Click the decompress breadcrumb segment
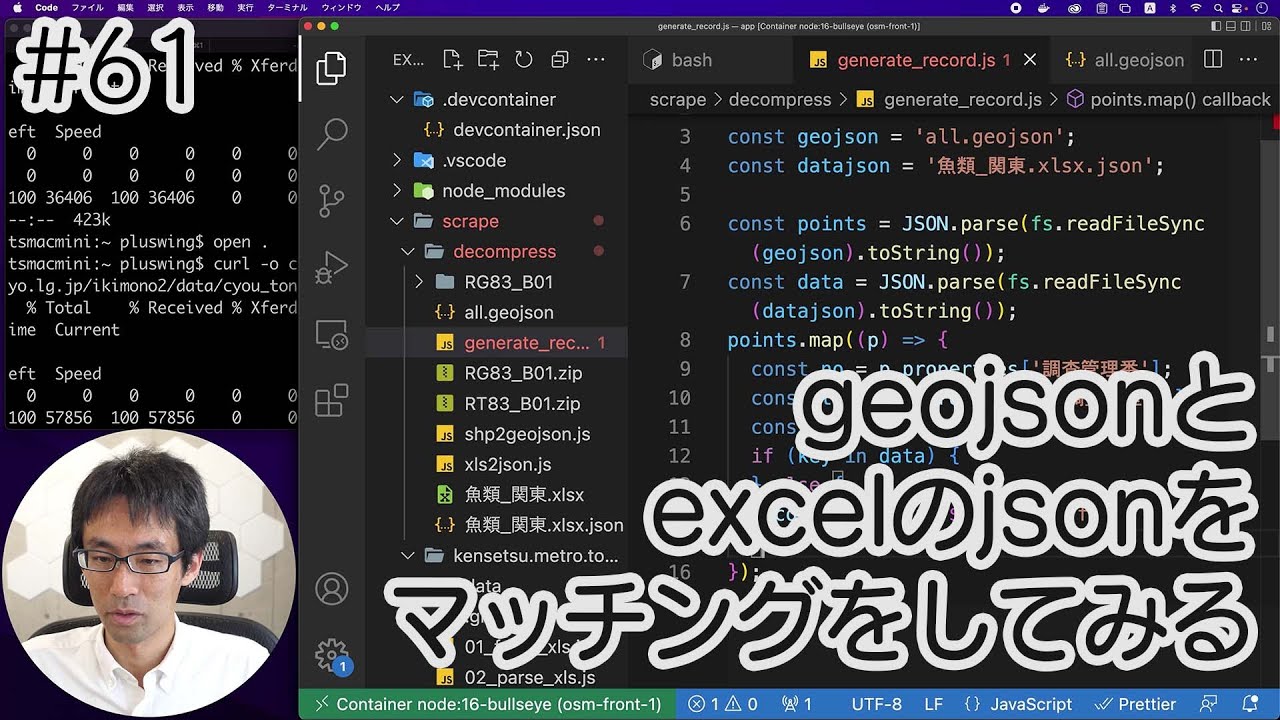This screenshot has height=720, width=1280. click(780, 99)
